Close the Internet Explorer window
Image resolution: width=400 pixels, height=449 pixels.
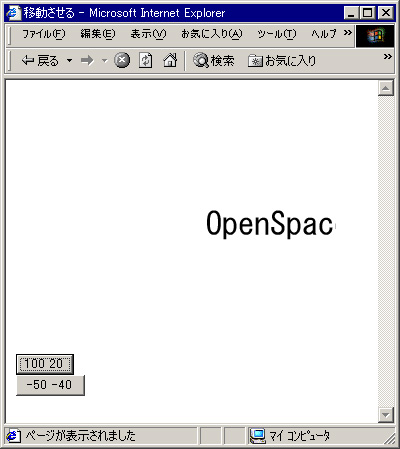pyautogui.click(x=386, y=13)
